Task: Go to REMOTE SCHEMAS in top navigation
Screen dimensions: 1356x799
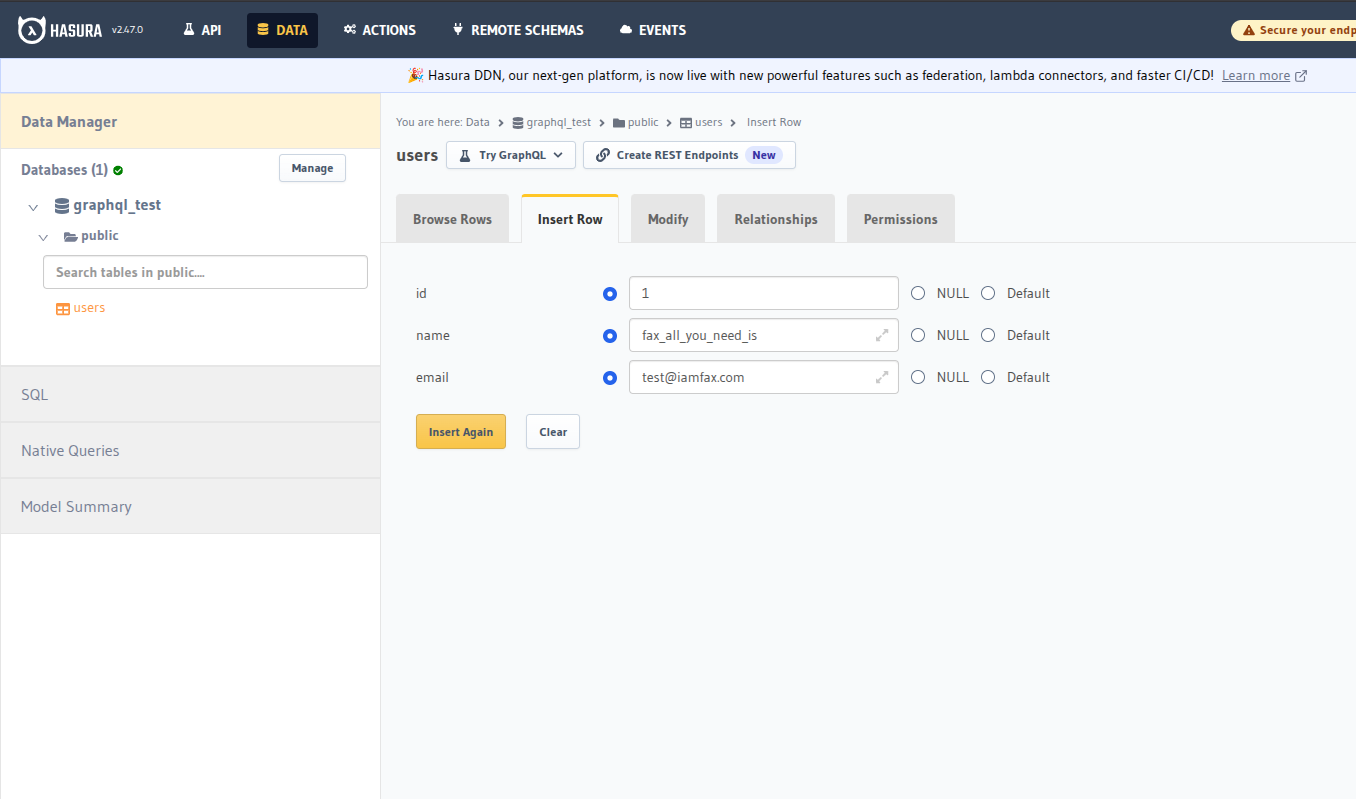Action: pos(518,30)
